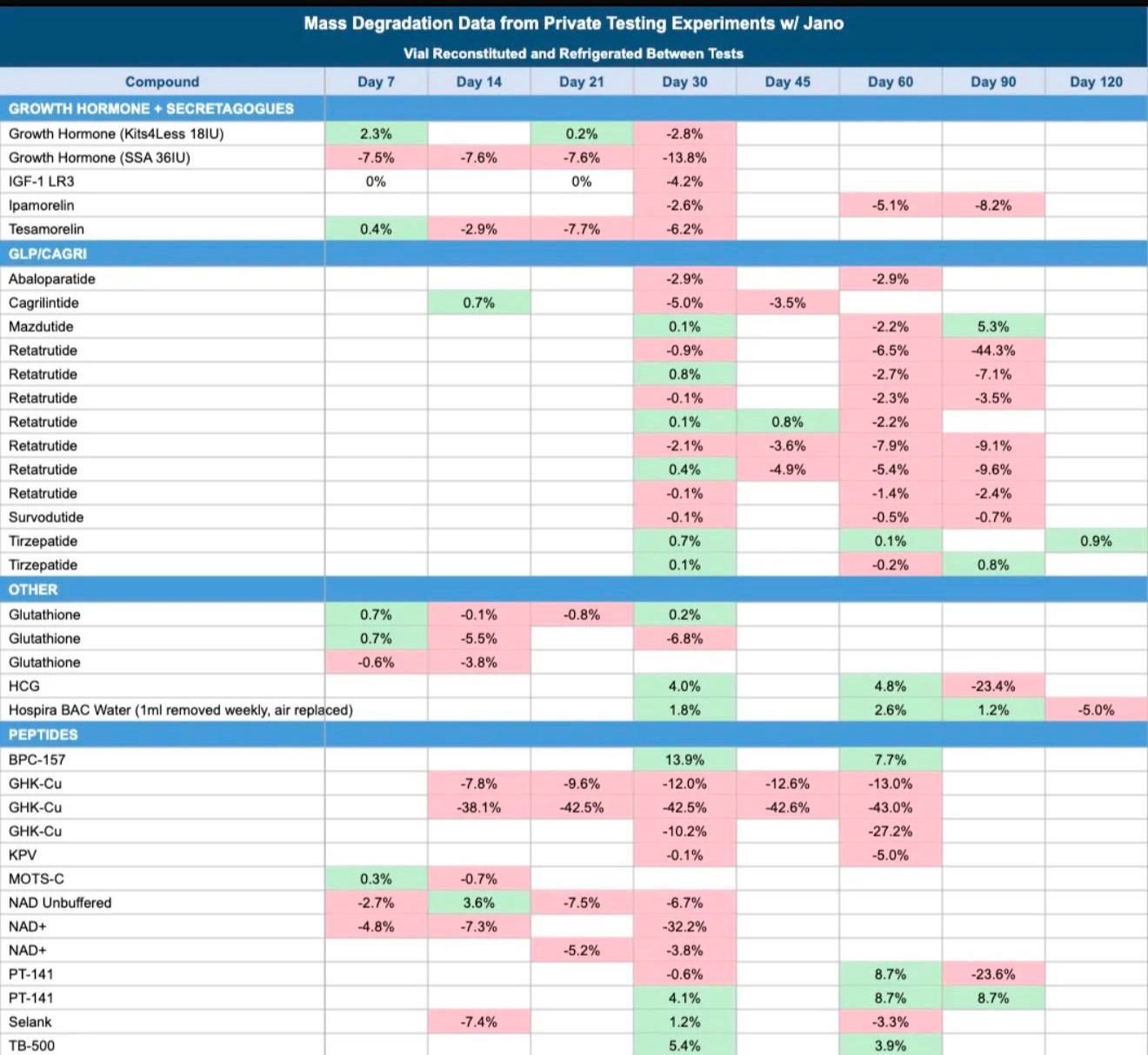1148x1055 pixels.
Task: Click the IGF-1 LR3 row label
Action: [42, 182]
